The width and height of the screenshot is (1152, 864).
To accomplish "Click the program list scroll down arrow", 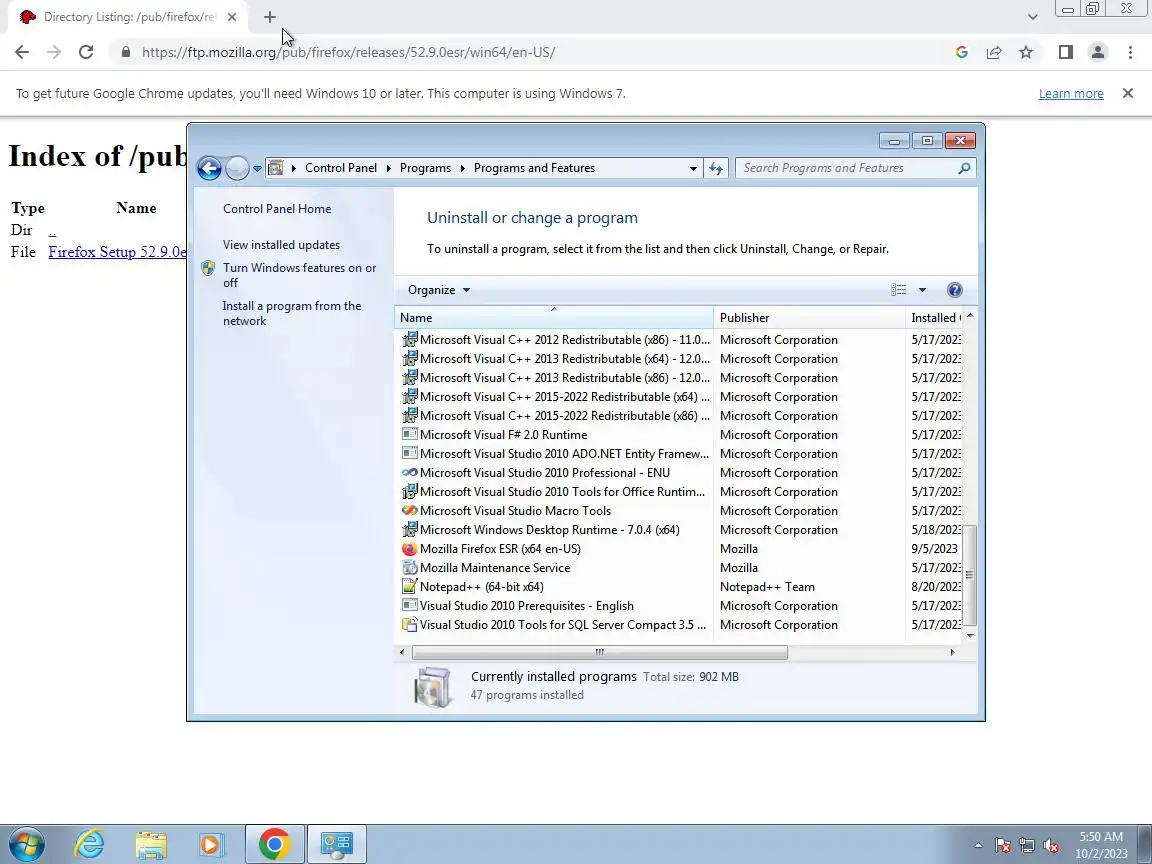I will [970, 635].
